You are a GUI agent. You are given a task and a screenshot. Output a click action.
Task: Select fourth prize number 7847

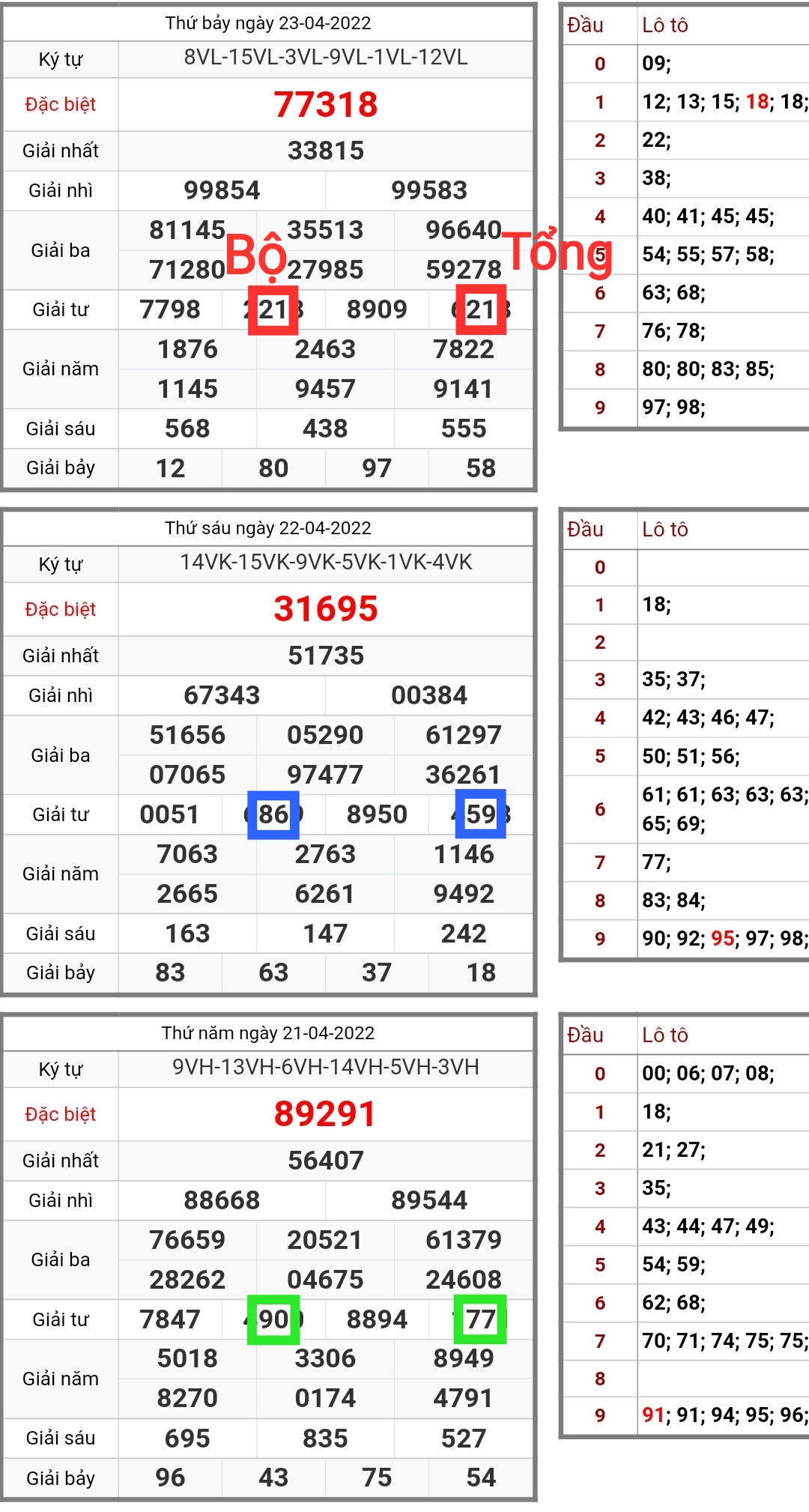170,1319
